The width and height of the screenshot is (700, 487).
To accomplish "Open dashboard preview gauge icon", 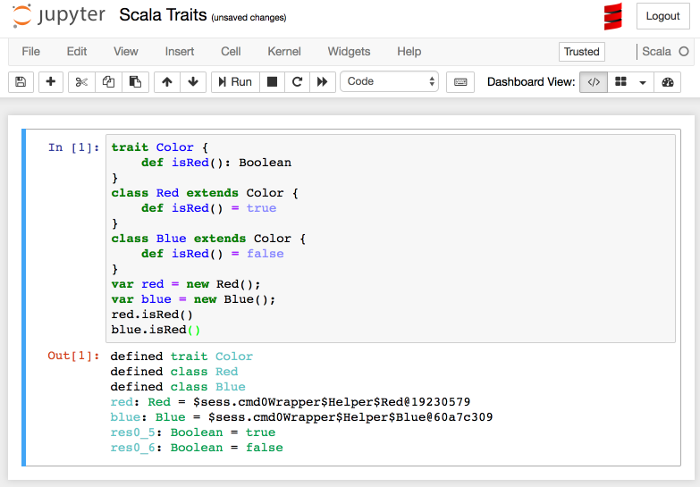I will (x=667, y=82).
